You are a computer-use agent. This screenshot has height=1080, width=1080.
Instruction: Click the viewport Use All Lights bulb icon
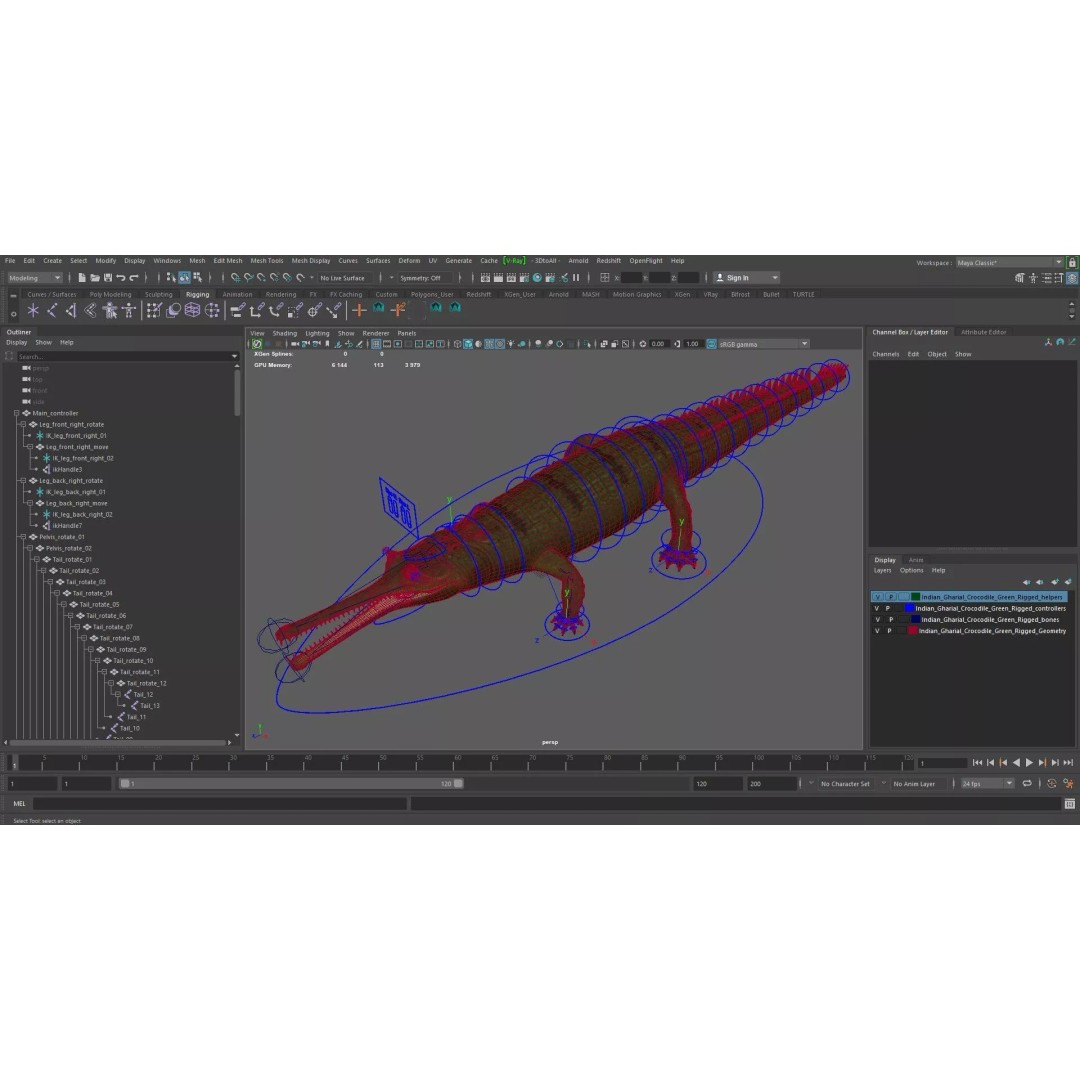510,344
